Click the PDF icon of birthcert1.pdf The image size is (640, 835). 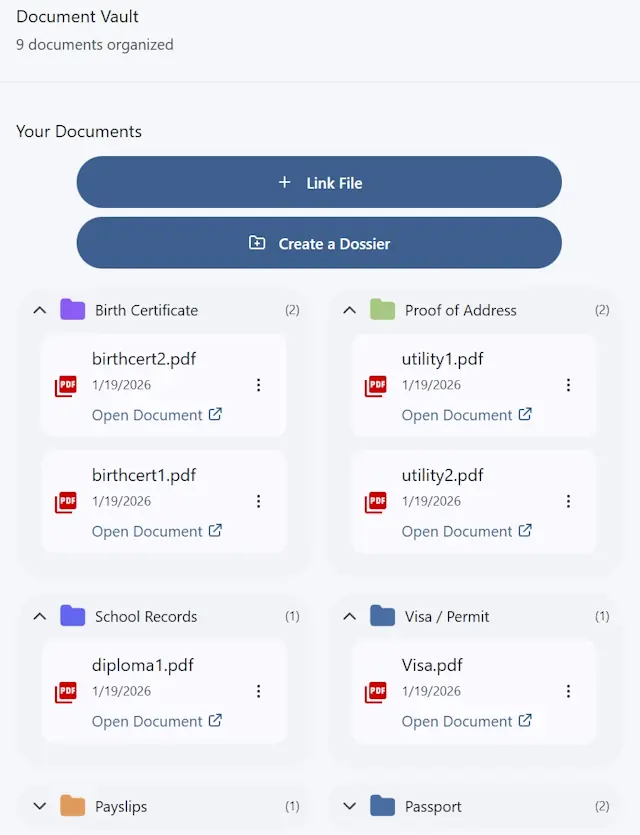[66, 502]
